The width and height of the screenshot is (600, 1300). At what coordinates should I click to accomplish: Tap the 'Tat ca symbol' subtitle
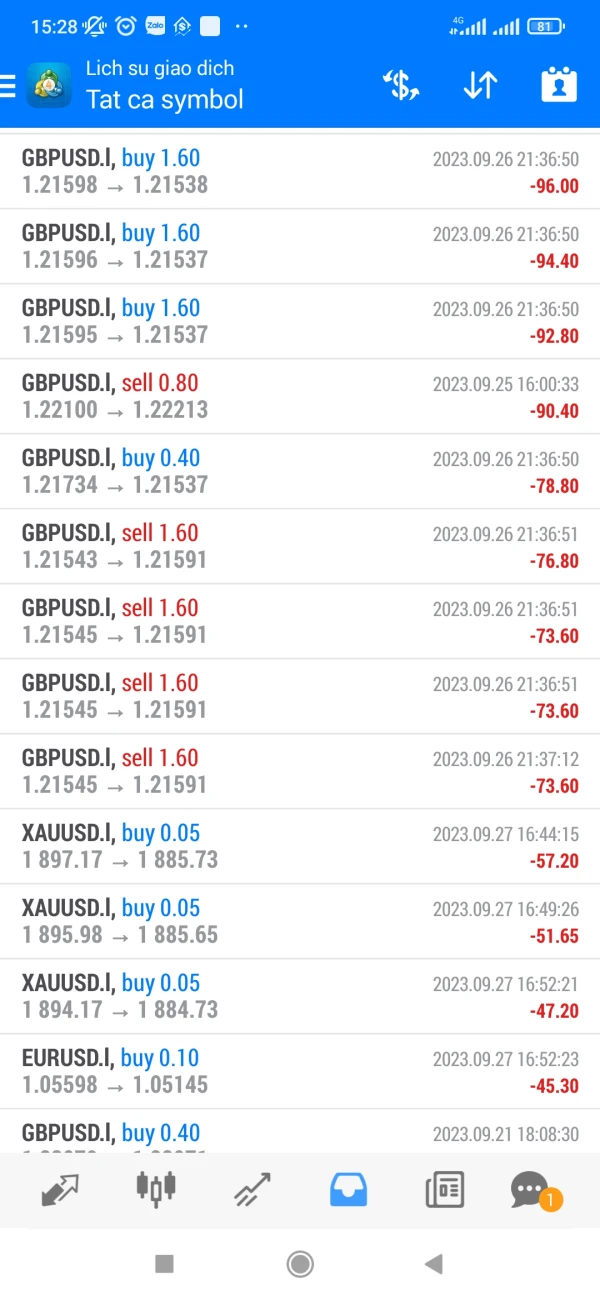[x=165, y=100]
